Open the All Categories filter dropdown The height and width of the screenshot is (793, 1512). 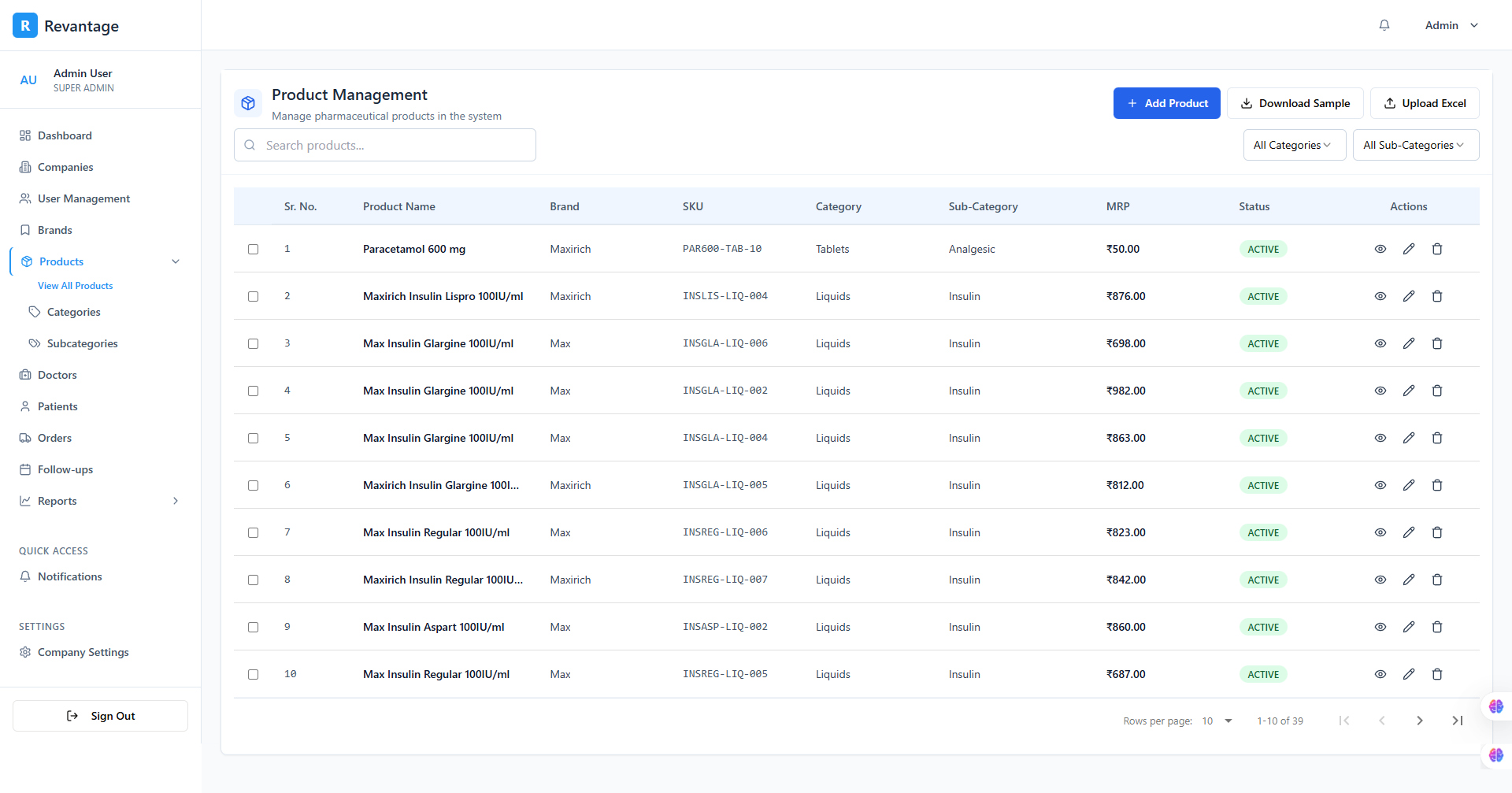click(x=1294, y=145)
